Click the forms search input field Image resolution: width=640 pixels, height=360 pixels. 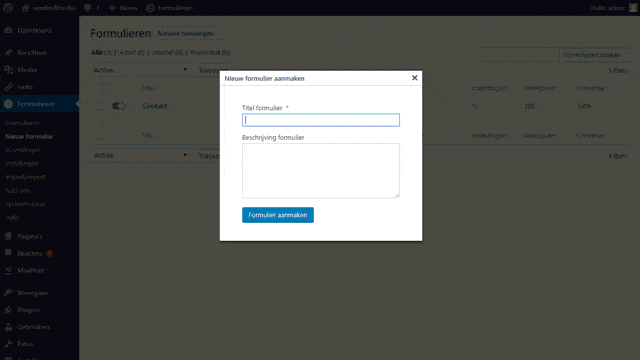pos(519,55)
